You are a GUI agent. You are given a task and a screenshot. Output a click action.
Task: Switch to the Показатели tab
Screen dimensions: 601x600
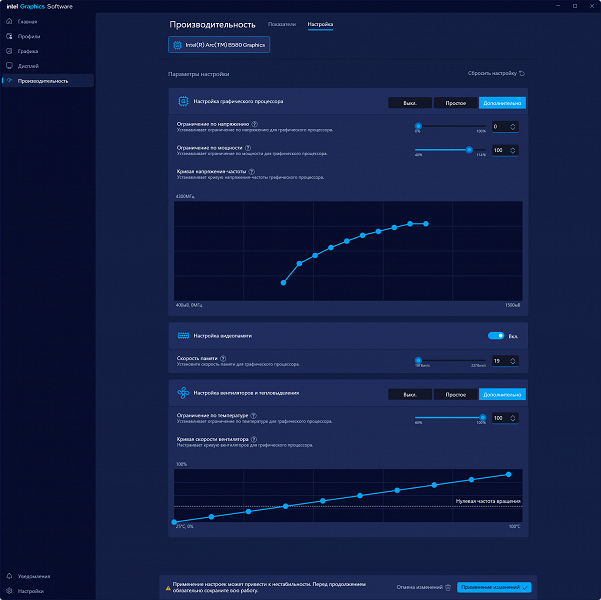(x=282, y=24)
